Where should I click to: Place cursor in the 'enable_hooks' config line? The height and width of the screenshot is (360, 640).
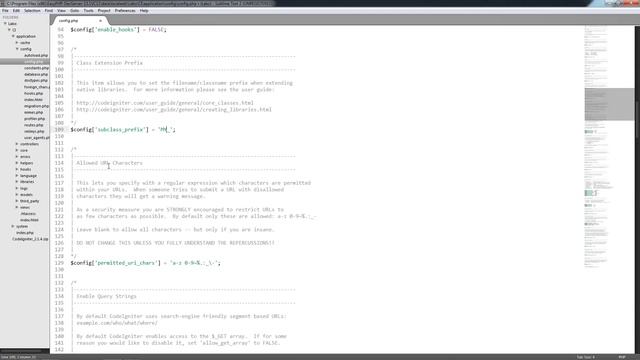coord(118,30)
